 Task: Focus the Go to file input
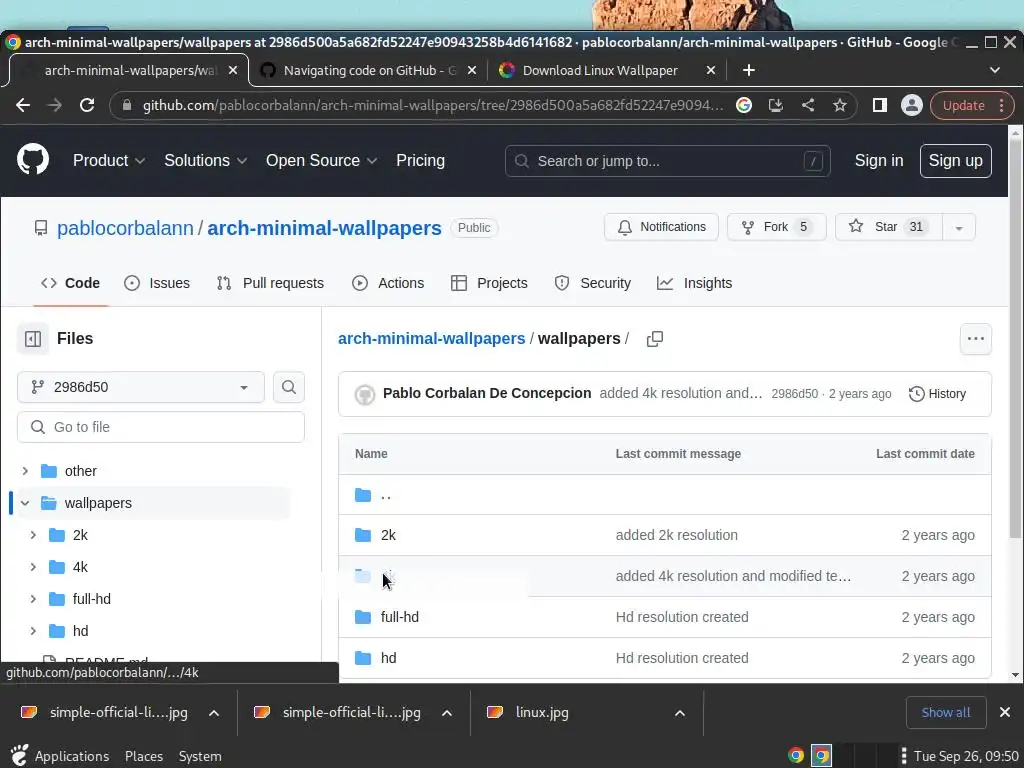pyautogui.click(x=161, y=426)
